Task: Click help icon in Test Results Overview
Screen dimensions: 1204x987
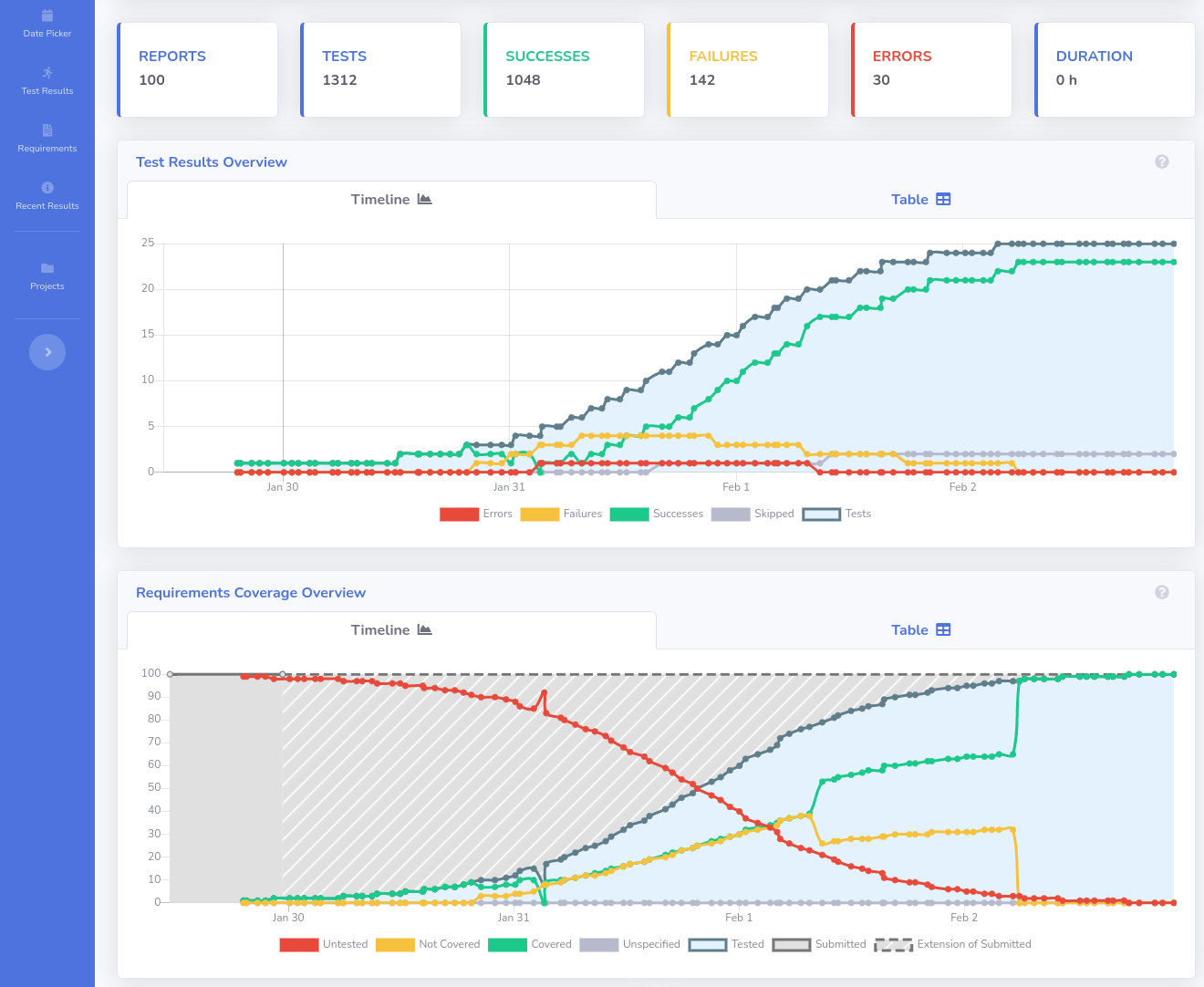Action: coord(1161,161)
